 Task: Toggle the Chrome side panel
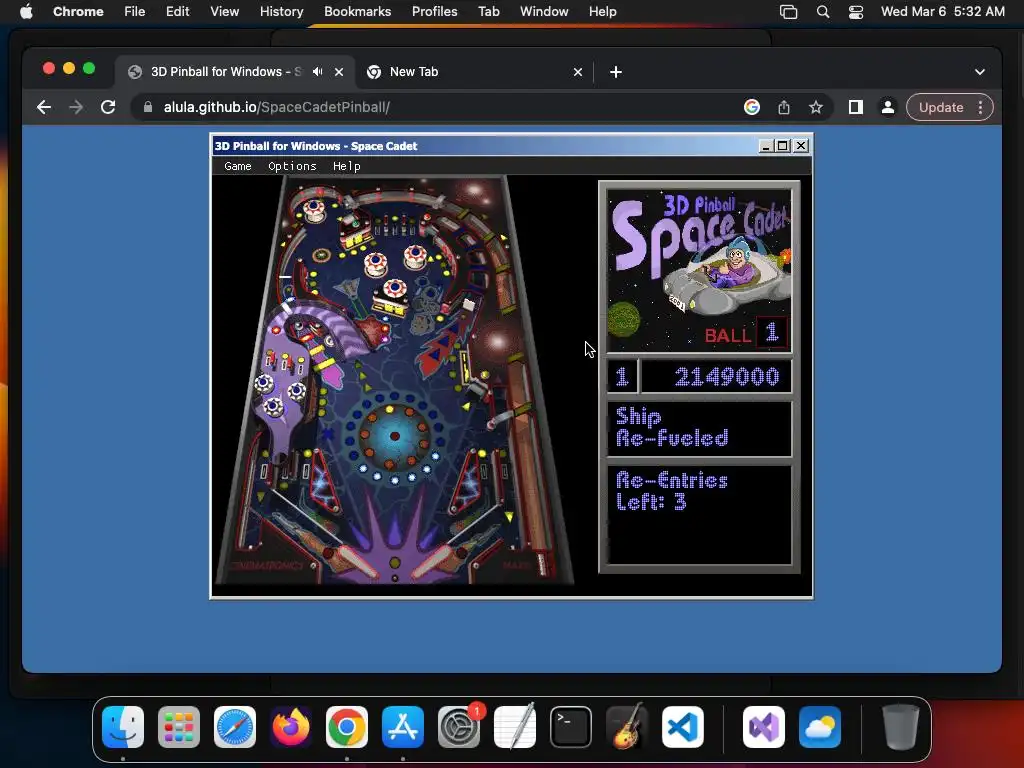[x=856, y=107]
